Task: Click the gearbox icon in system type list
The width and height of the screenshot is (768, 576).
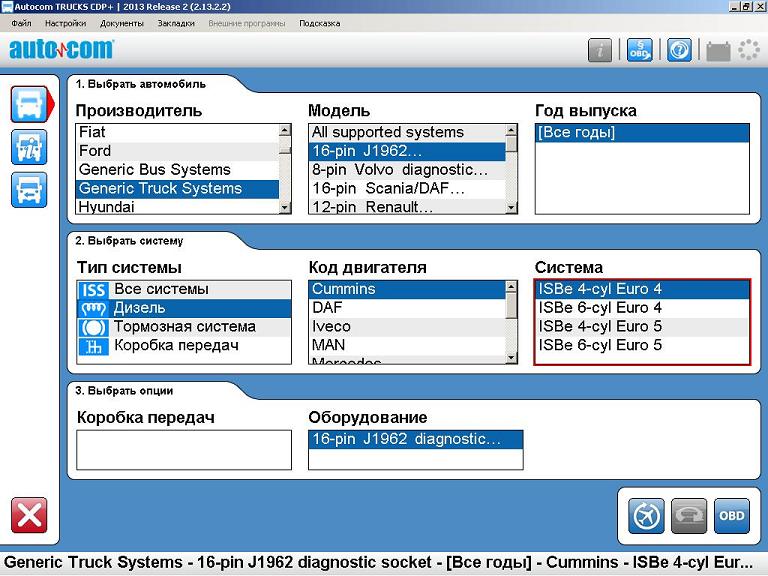Action: tap(93, 346)
